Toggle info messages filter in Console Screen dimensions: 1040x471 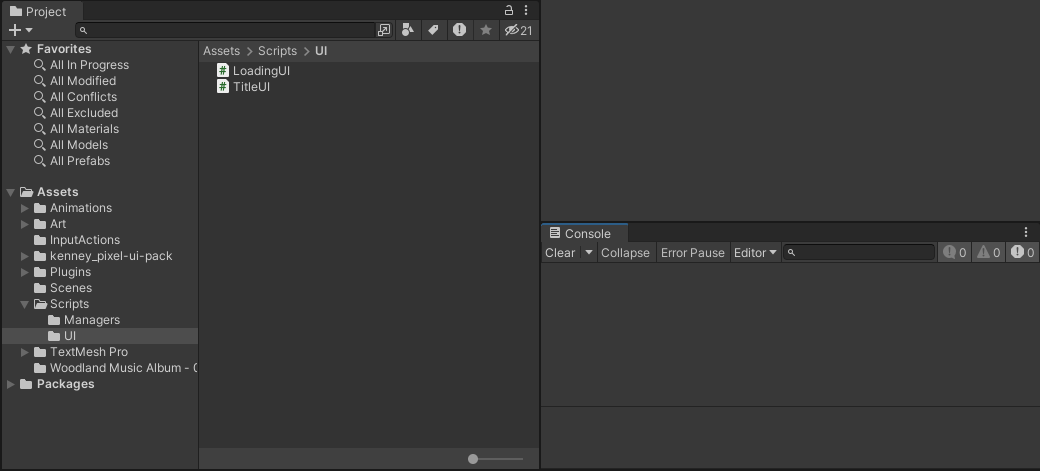[954, 253]
